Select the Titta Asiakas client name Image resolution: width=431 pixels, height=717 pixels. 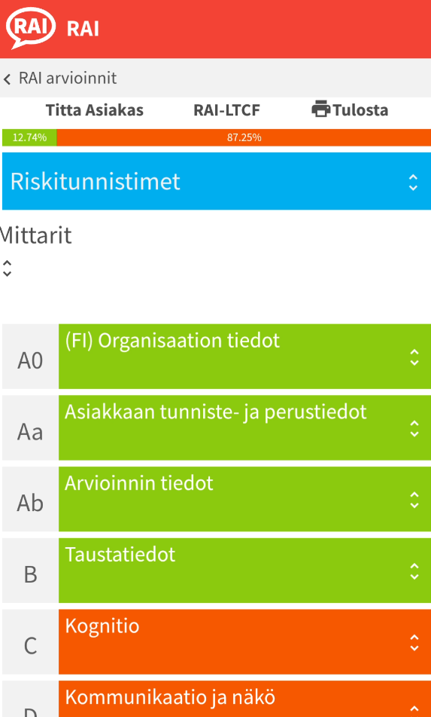[95, 110]
